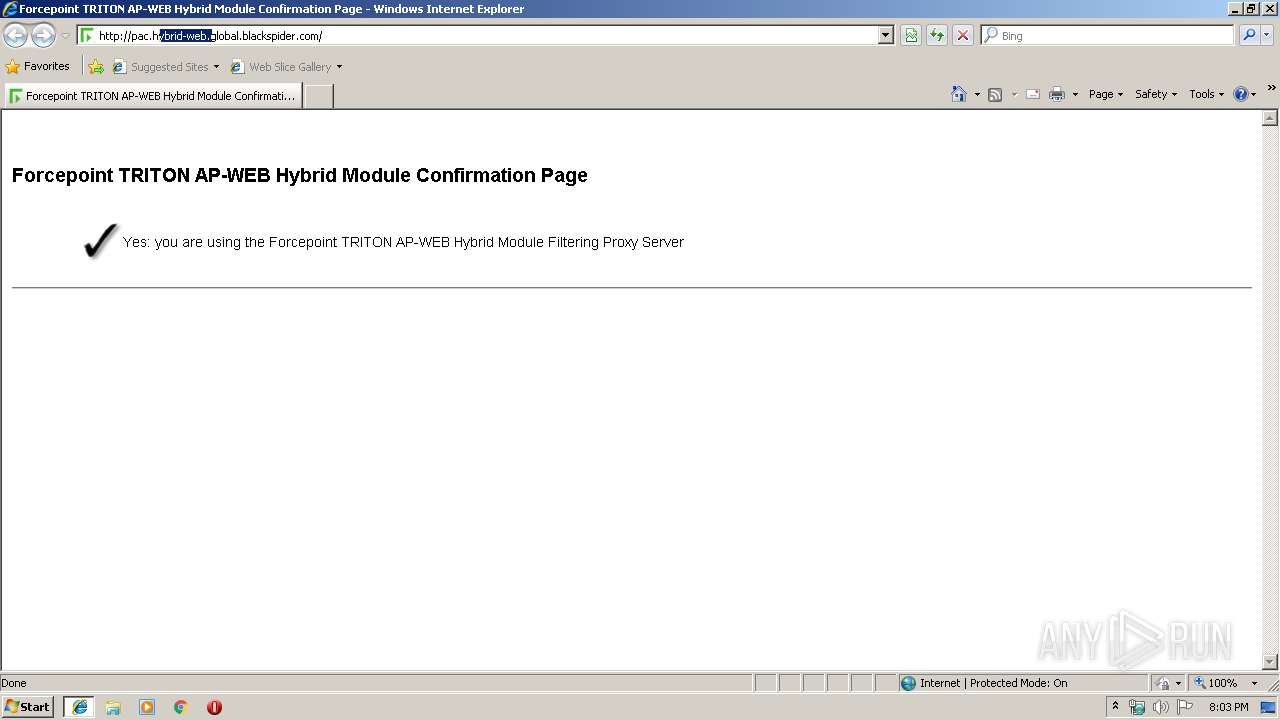The width and height of the screenshot is (1280, 720).
Task: Click the vertical scrollbar down arrow
Action: point(1270,662)
